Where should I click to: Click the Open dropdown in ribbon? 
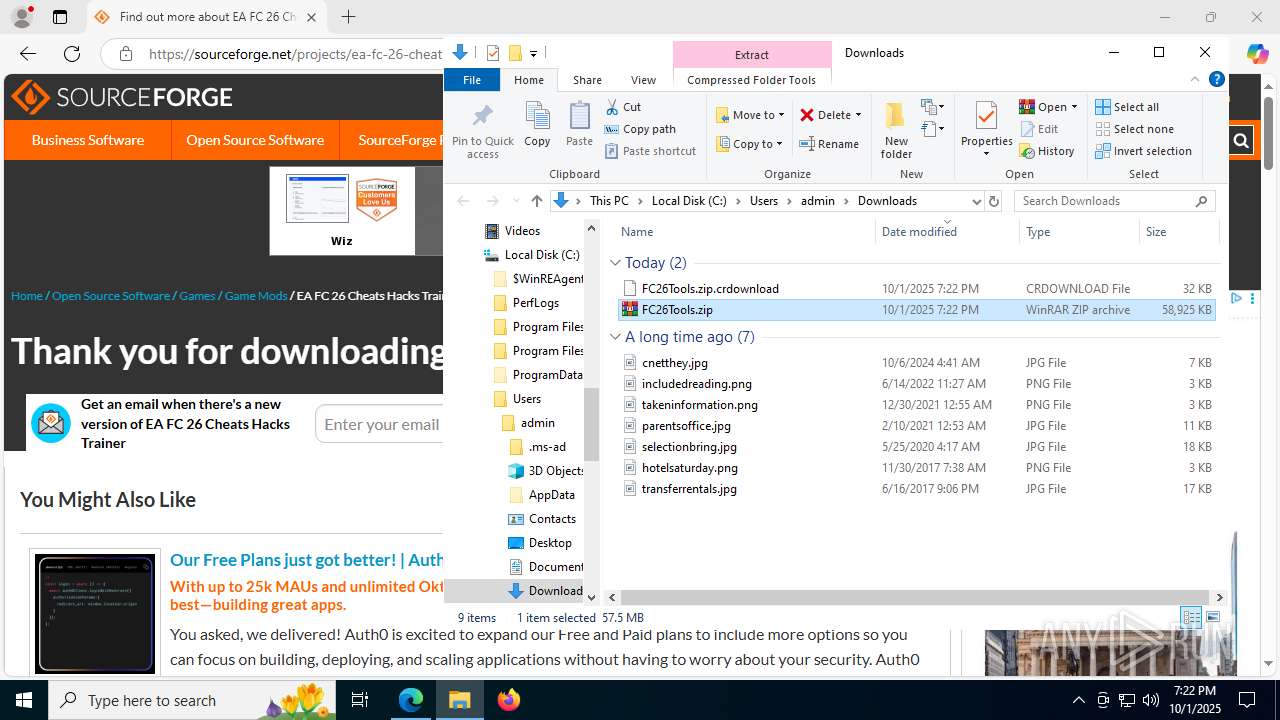tap(1048, 107)
